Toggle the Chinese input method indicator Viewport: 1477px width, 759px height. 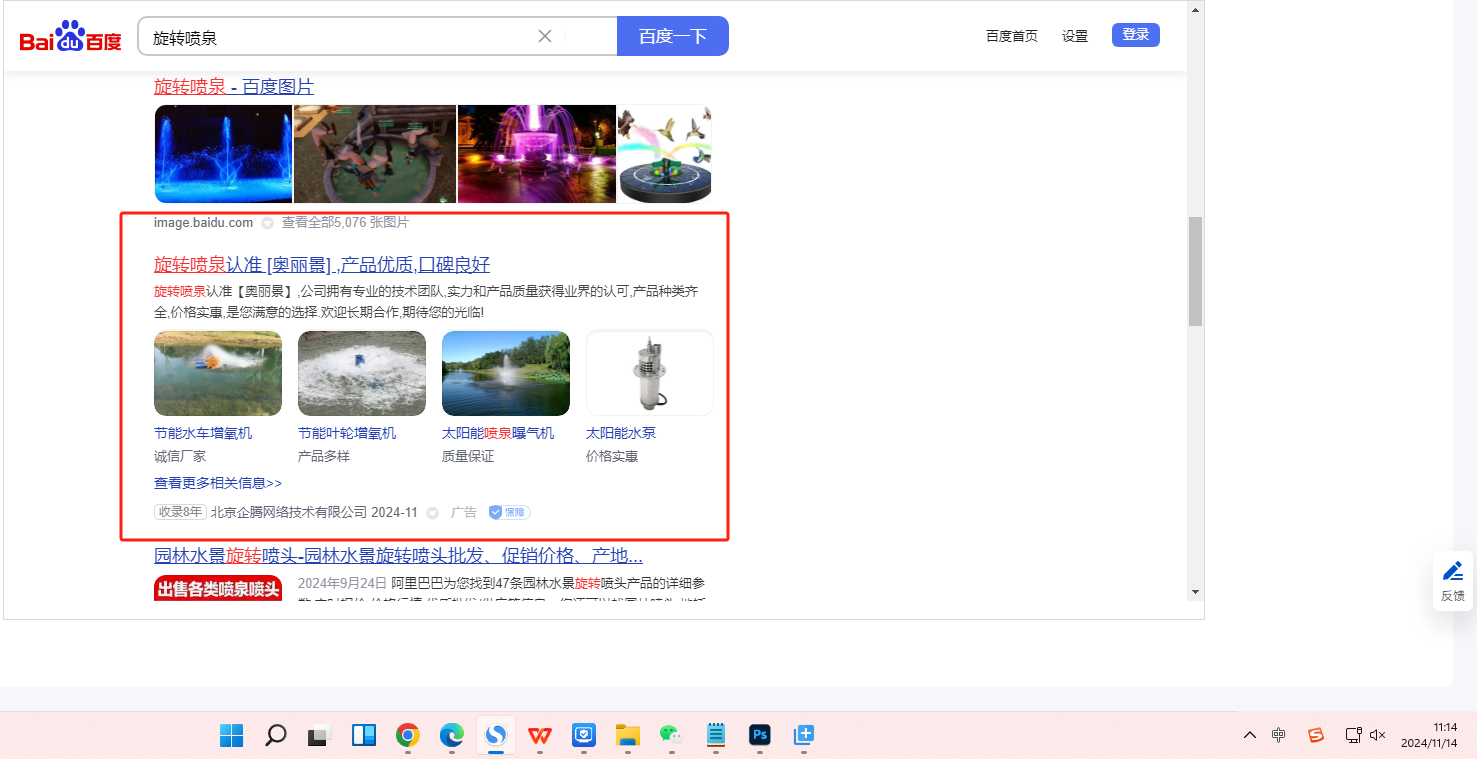click(1279, 735)
